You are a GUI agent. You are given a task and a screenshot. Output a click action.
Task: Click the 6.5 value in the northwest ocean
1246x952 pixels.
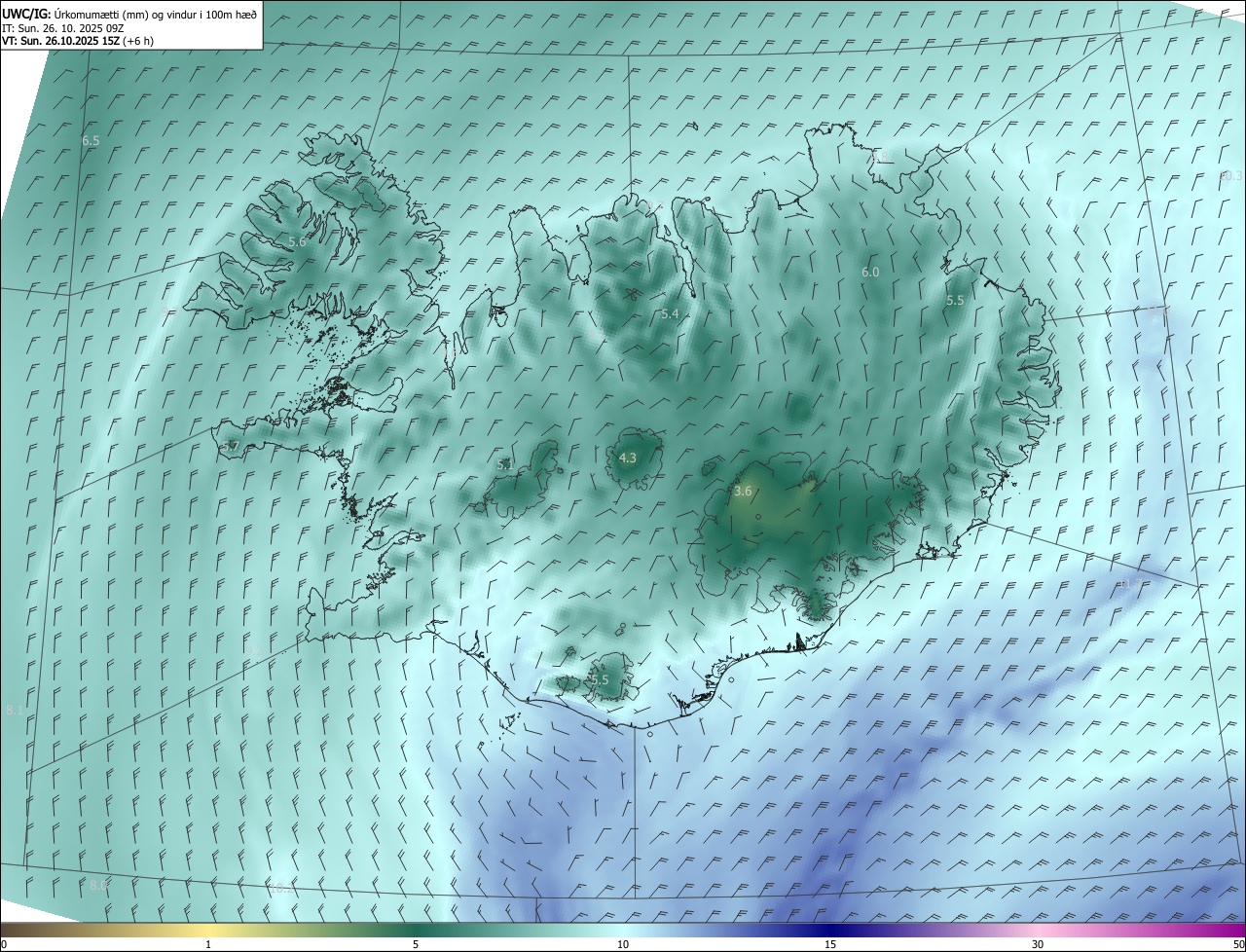(91, 141)
